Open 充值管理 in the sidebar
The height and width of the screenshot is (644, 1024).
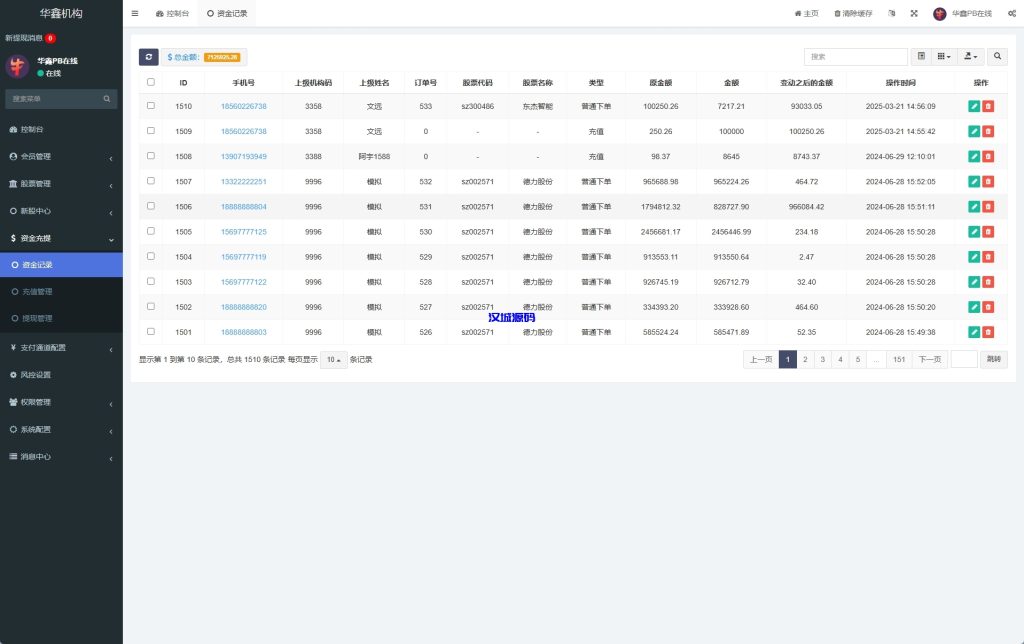[x=37, y=291]
